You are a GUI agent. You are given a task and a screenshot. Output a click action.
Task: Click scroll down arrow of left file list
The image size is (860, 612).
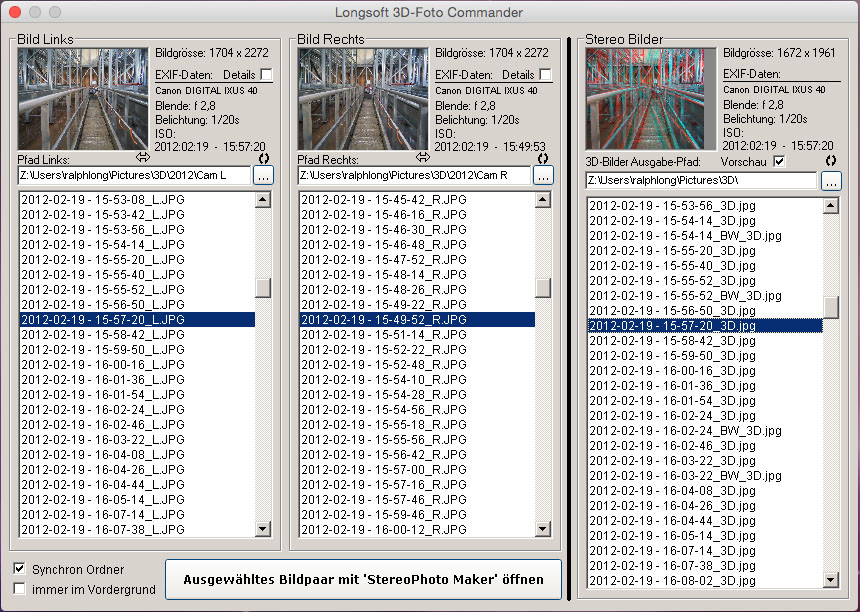pyautogui.click(x=263, y=530)
